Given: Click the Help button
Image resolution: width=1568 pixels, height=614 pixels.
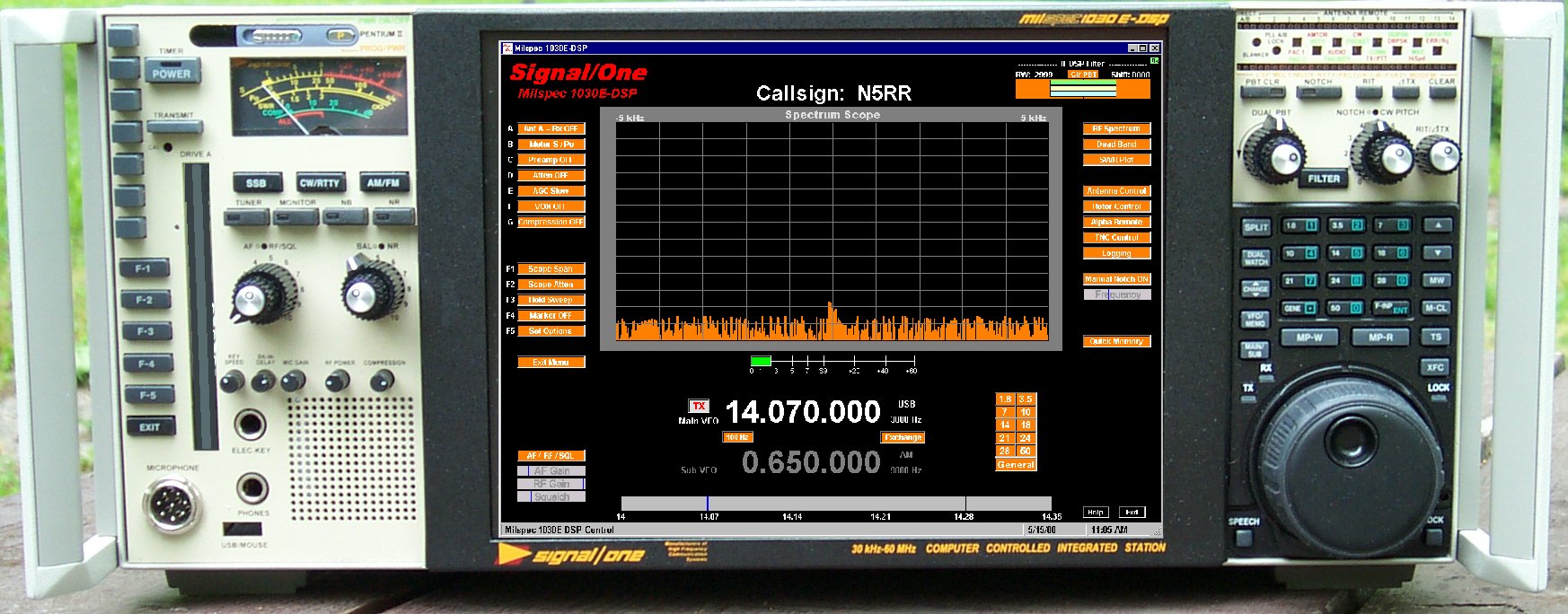Looking at the screenshot, I should coord(1095,513).
